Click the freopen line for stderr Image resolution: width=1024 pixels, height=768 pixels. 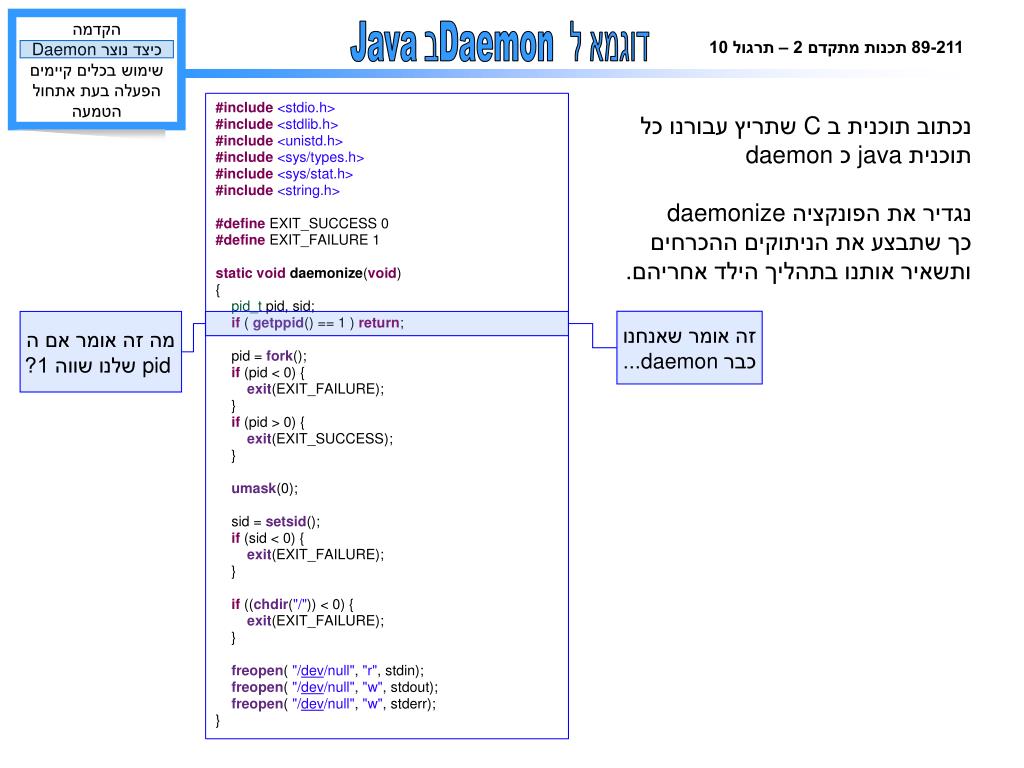pos(333,704)
